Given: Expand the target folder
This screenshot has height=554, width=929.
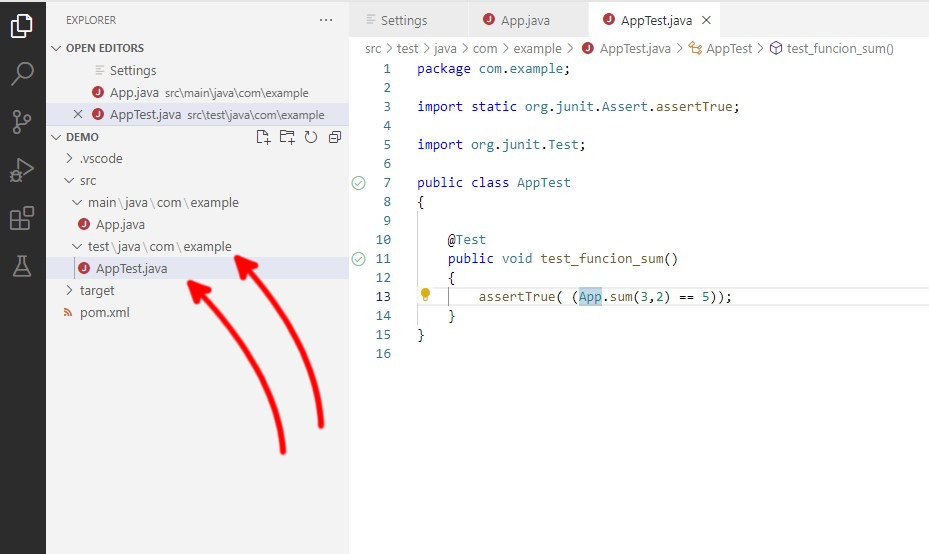Looking at the screenshot, I should tap(97, 290).
